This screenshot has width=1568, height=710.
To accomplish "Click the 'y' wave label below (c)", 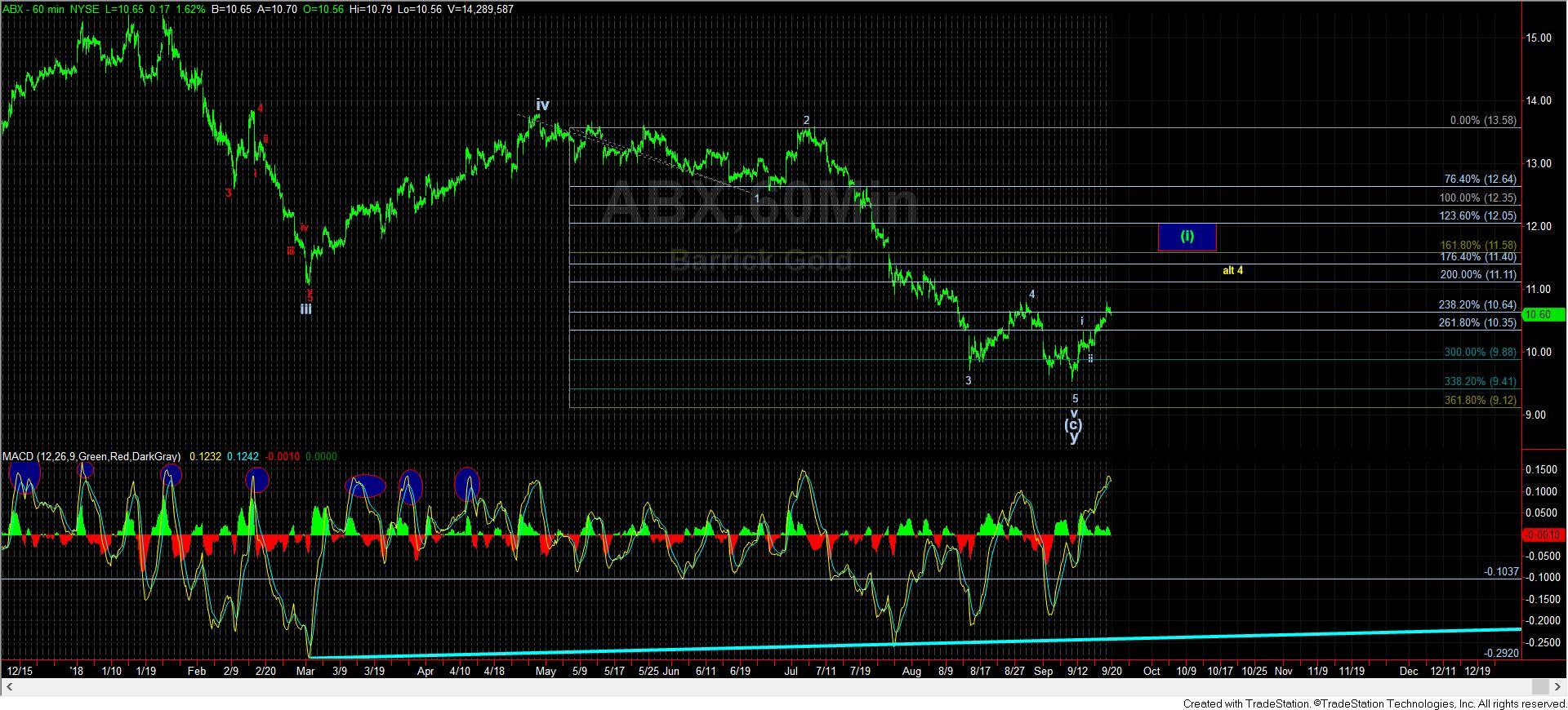I will [x=1073, y=437].
